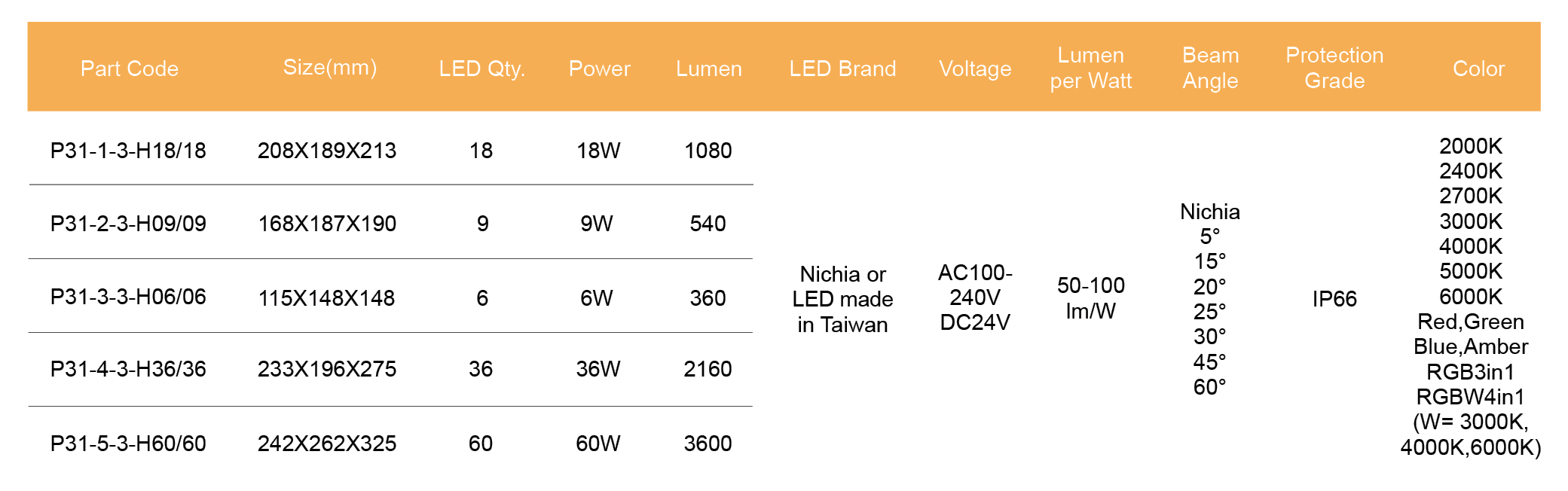Viewport: 1568px width, 491px height.
Task: Select the 50-100 lm/W cell
Action: click(1090, 297)
